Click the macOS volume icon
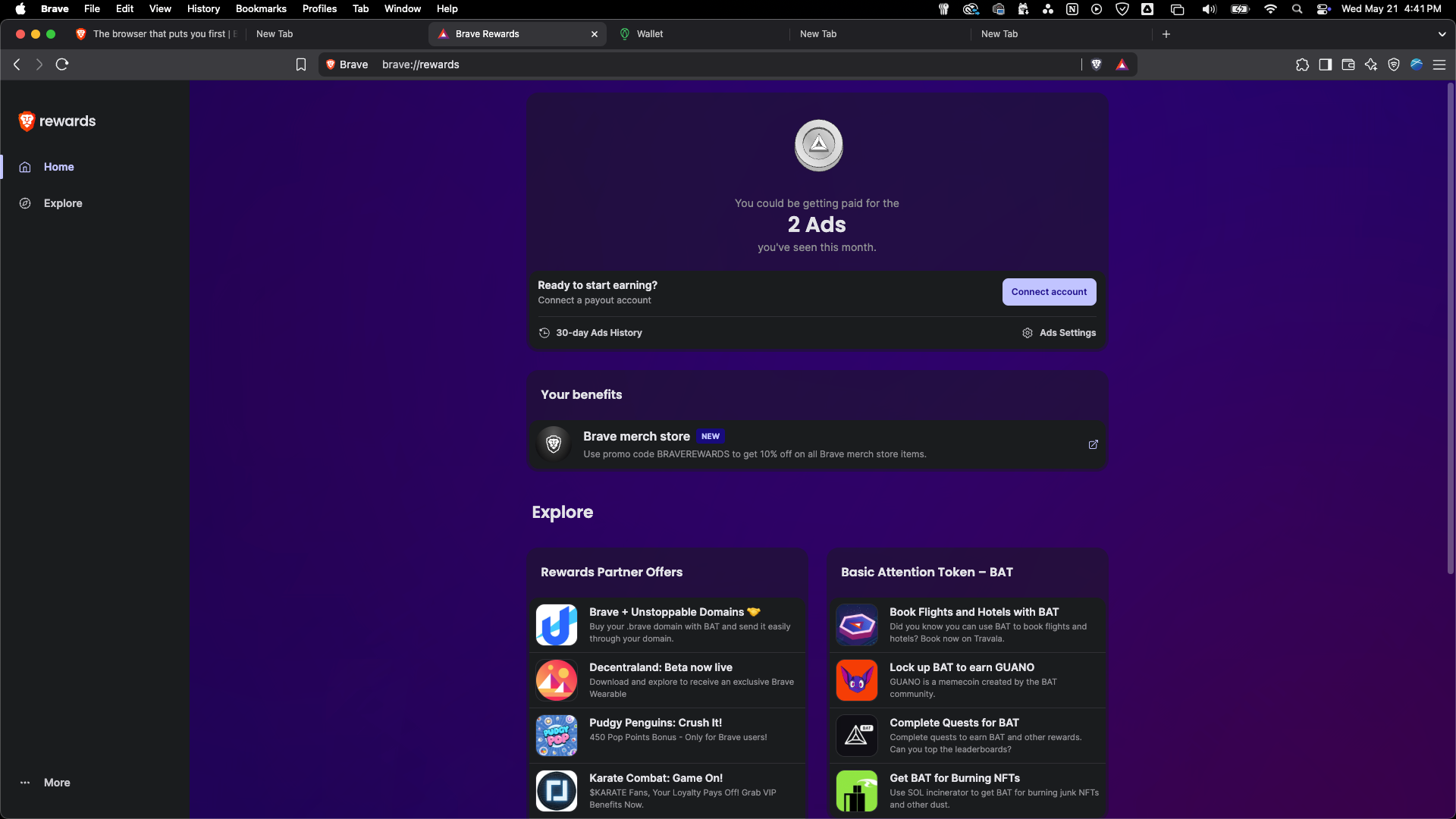 coord(1208,9)
